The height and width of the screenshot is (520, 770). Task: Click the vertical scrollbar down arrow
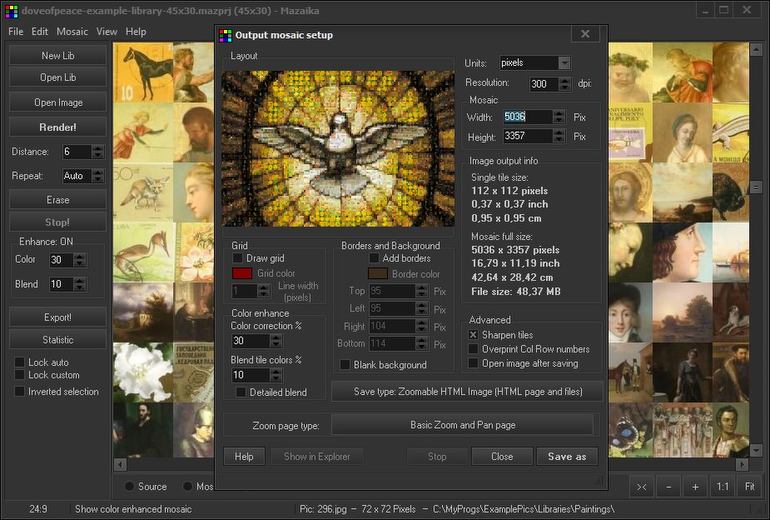click(756, 450)
